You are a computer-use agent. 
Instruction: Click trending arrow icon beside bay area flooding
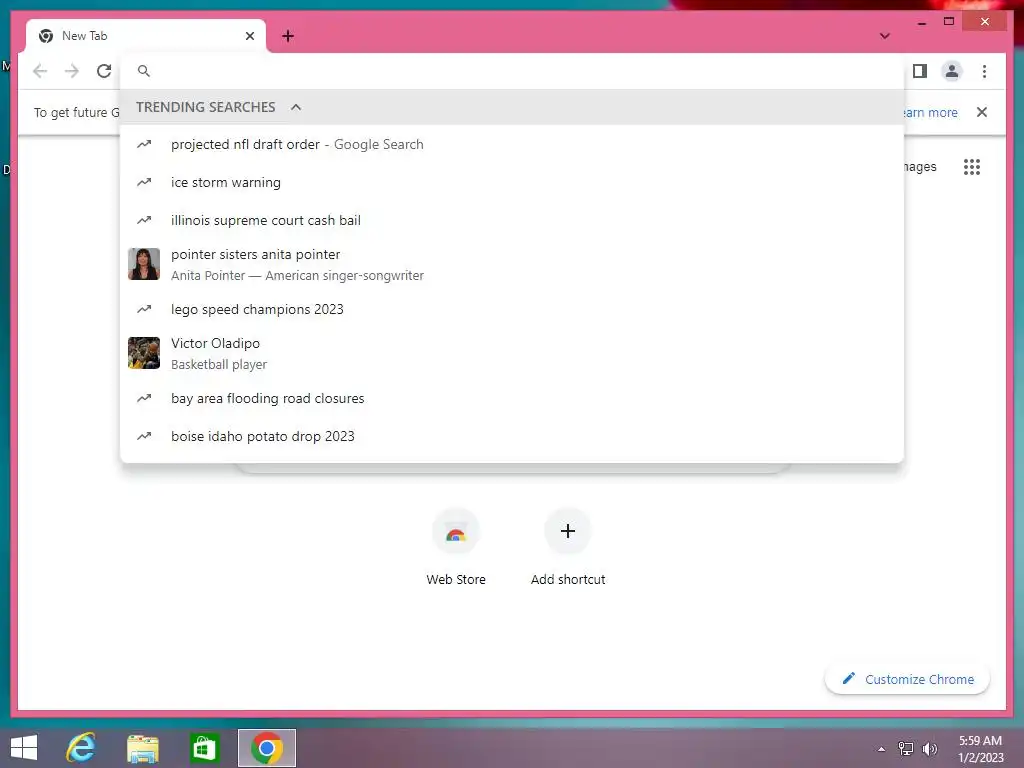tap(144, 398)
